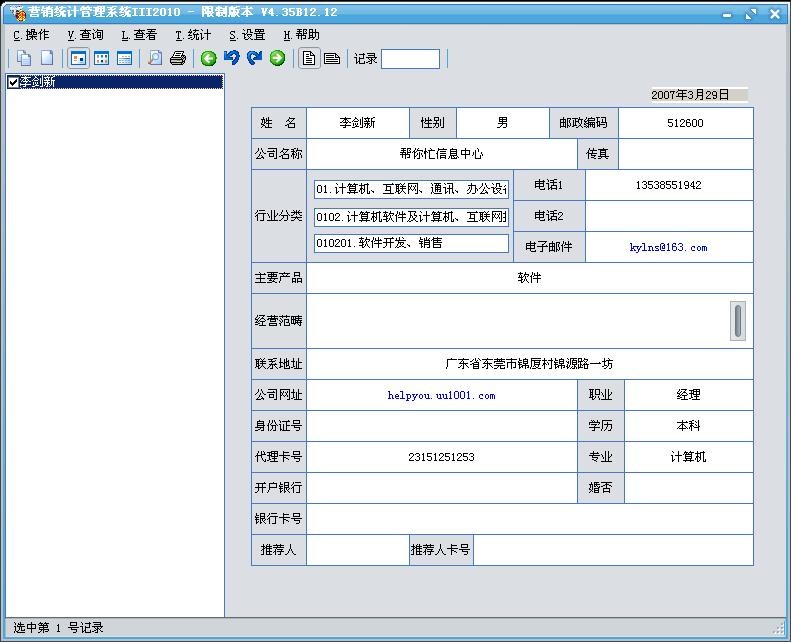Open print preview magnifier icon
The height and width of the screenshot is (642, 791).
[155, 59]
